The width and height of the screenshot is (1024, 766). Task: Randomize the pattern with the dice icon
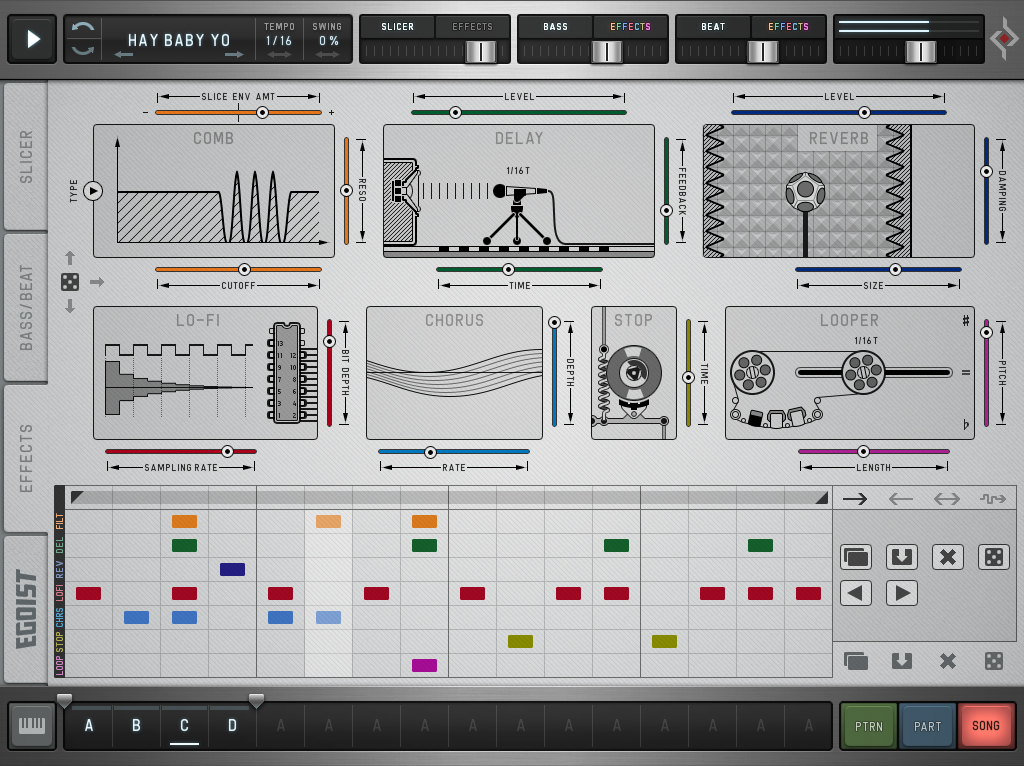pos(993,557)
